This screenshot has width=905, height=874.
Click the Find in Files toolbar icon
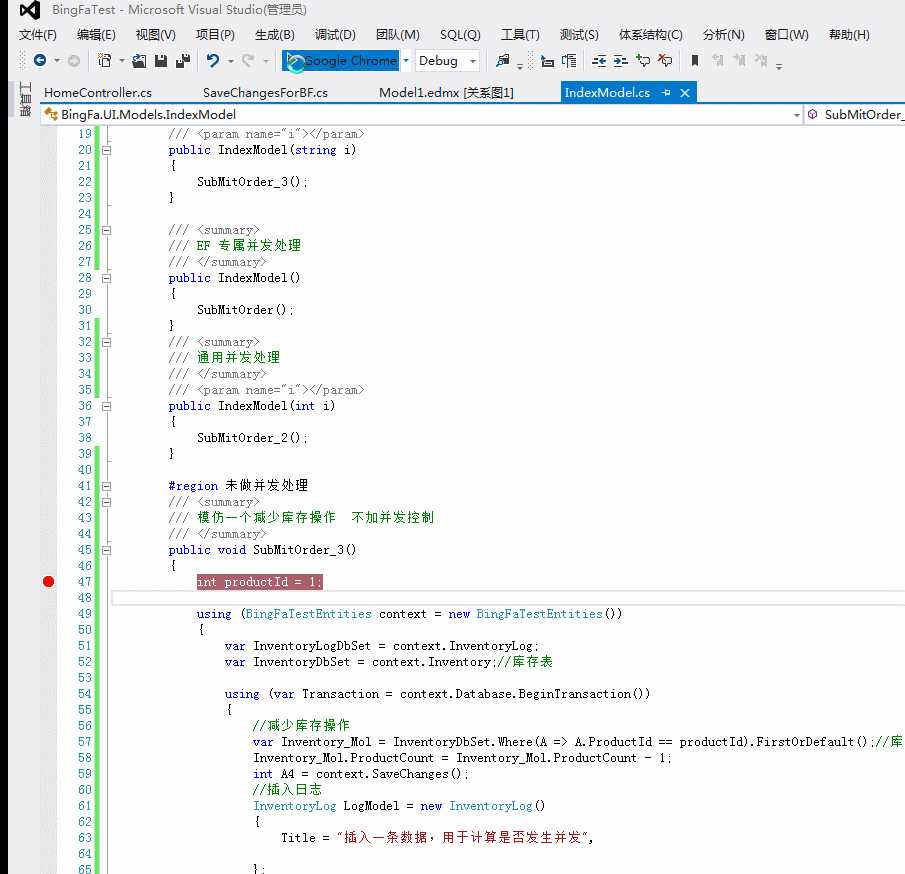point(503,60)
